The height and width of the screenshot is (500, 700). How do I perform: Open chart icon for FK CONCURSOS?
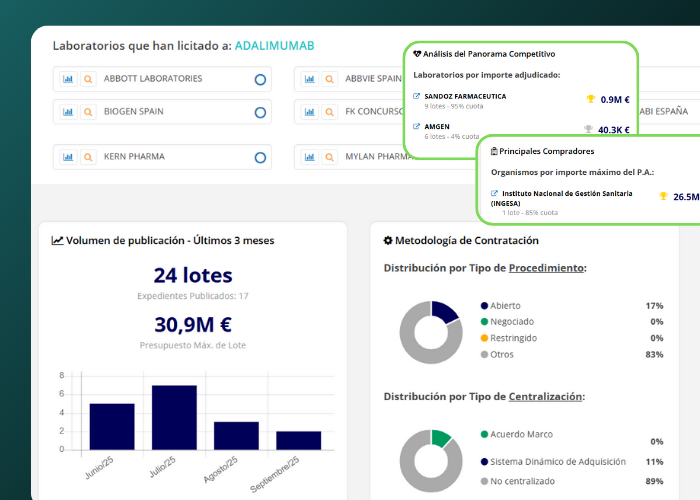pyautogui.click(x=309, y=112)
